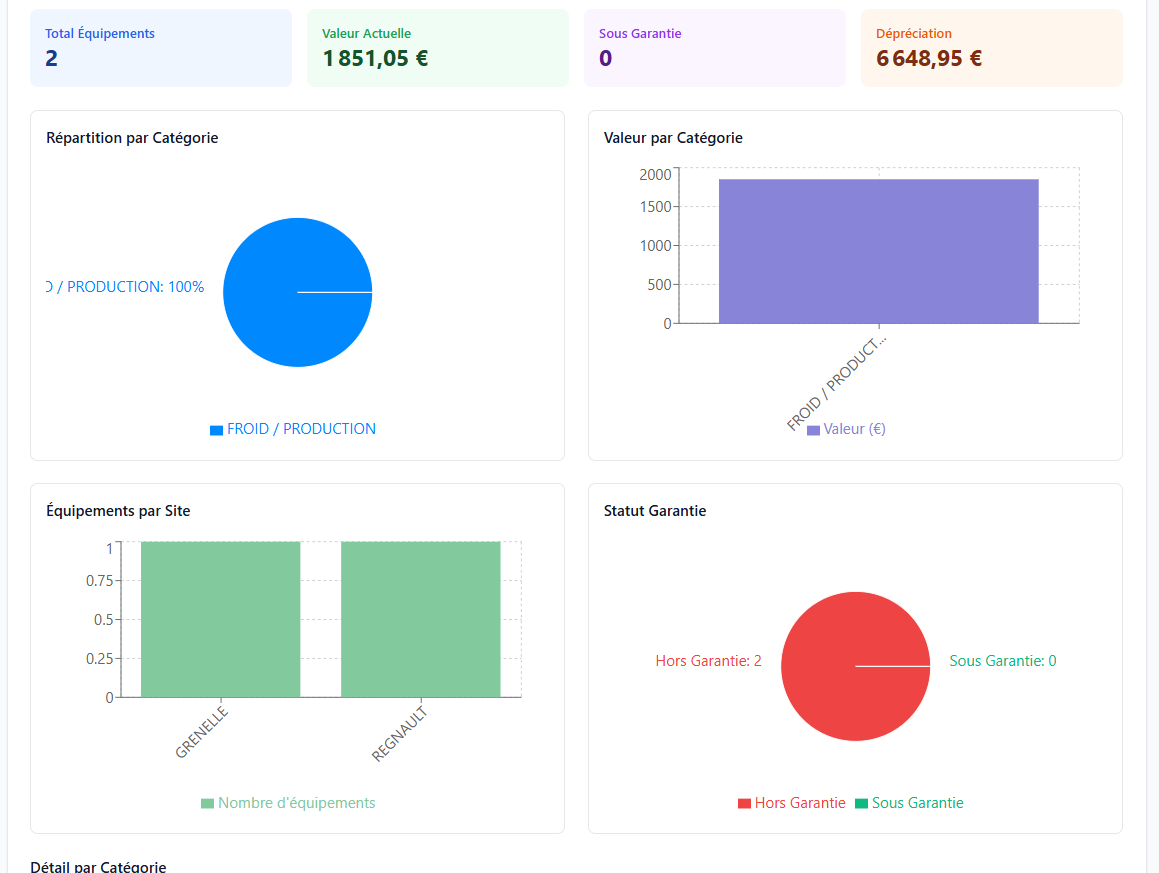Viewport: 1159px width, 873px height.
Task: Click the Total Équipements stat card
Action: point(160,47)
